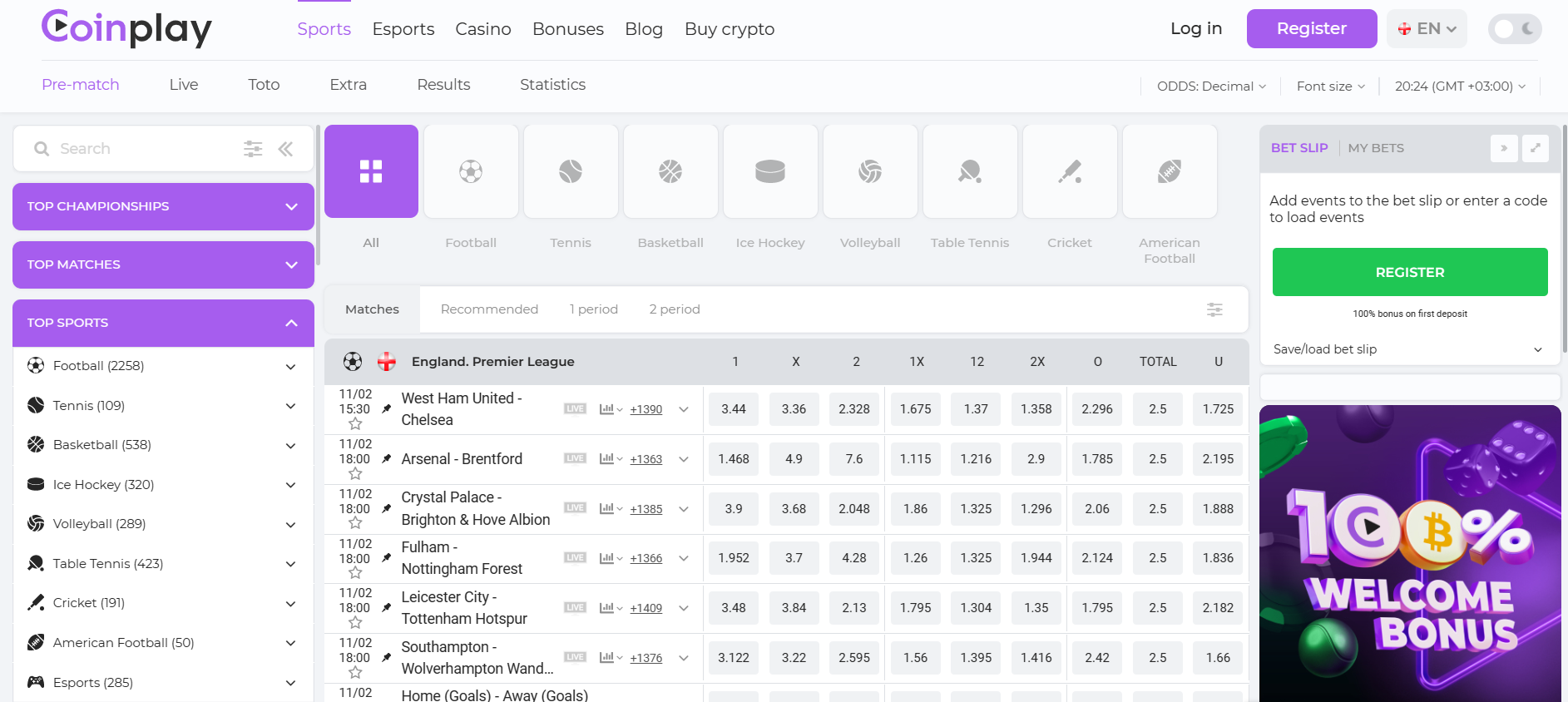The width and height of the screenshot is (1568, 702).
Task: Select the Tennis category icon
Action: (571, 171)
